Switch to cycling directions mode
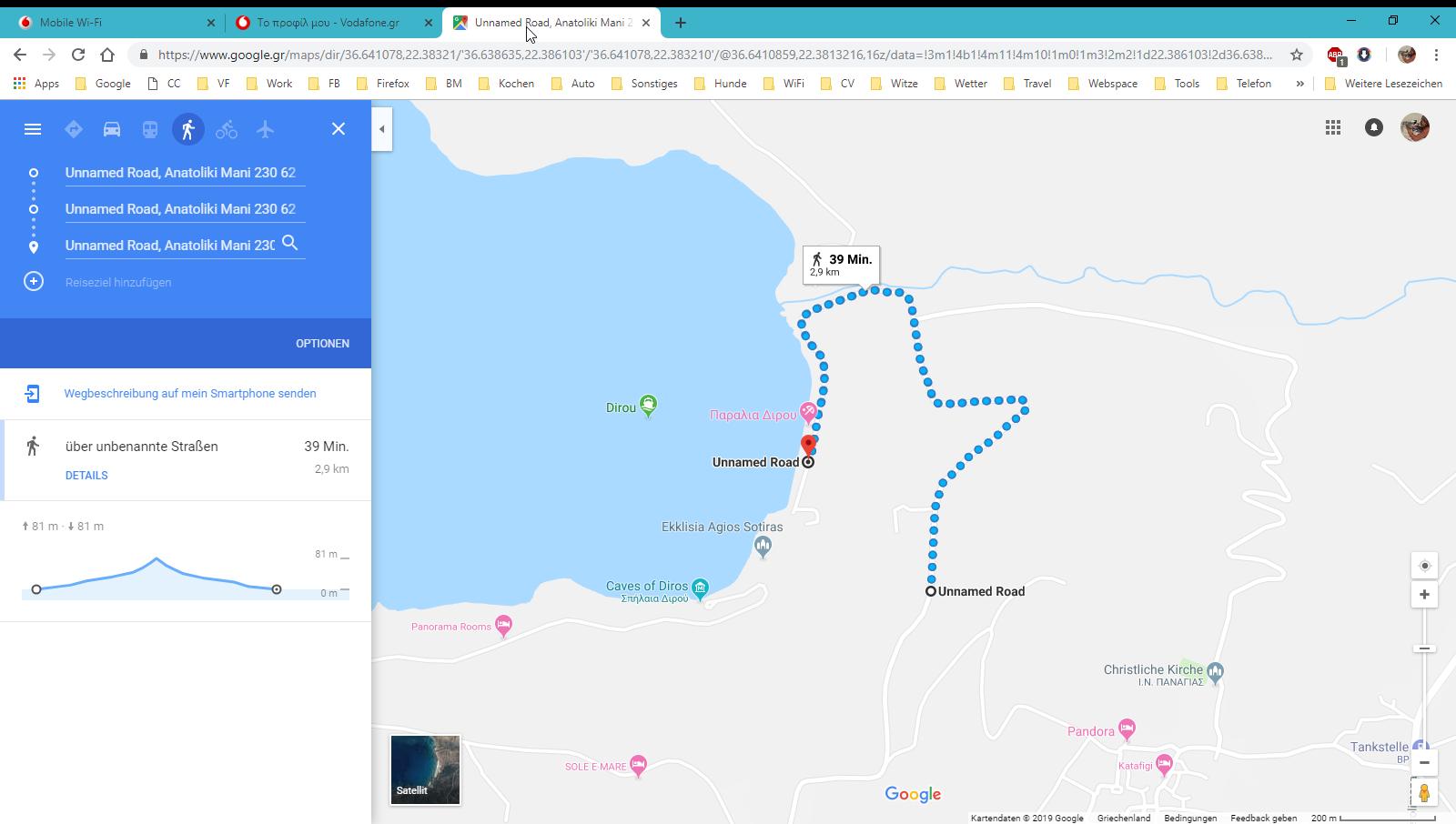1456x824 pixels. 227,129
